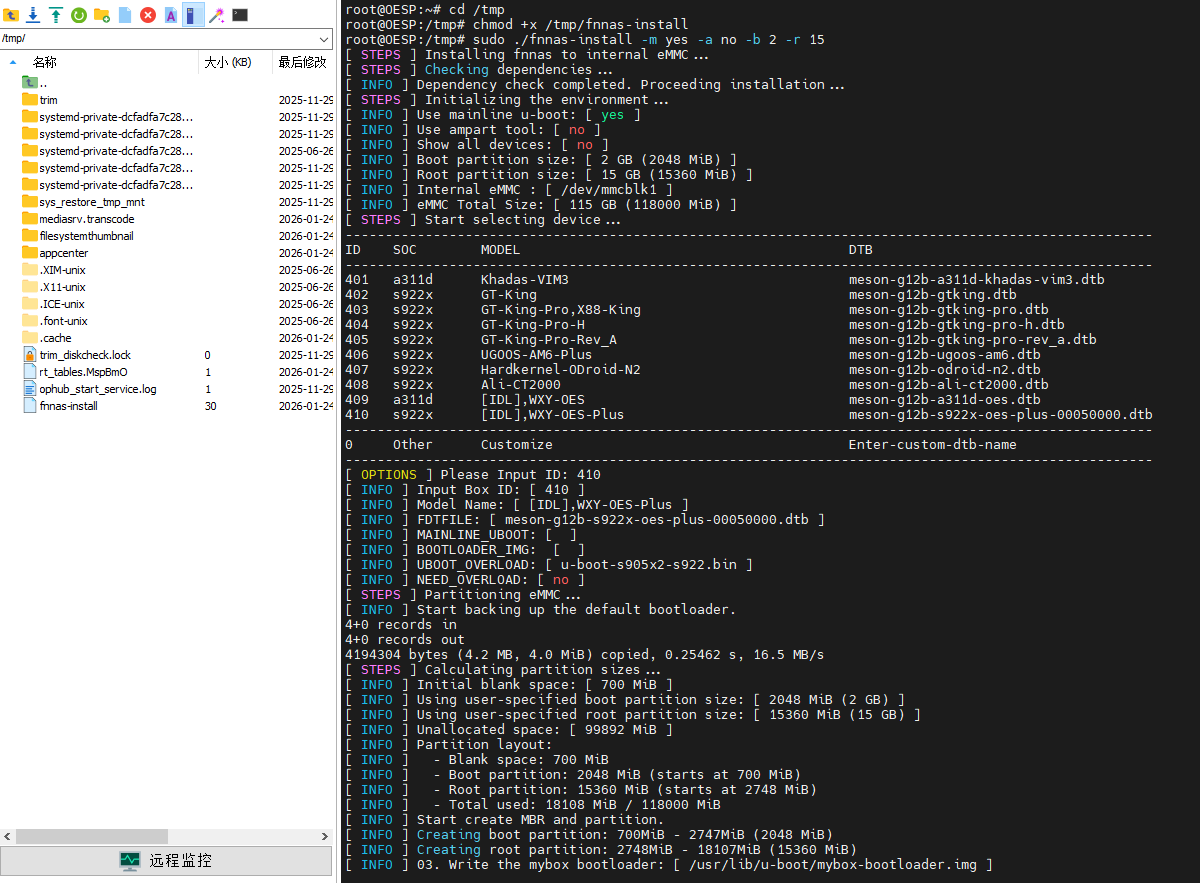Sort by the 最后修改 column header
This screenshot has width=1200, height=883.
point(302,62)
